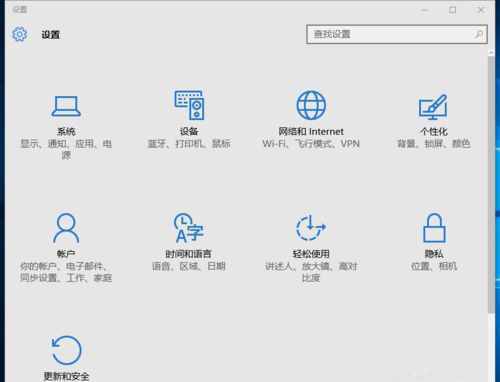Click the vertical scrollbar thumb

pyautogui.click(x=491, y=184)
